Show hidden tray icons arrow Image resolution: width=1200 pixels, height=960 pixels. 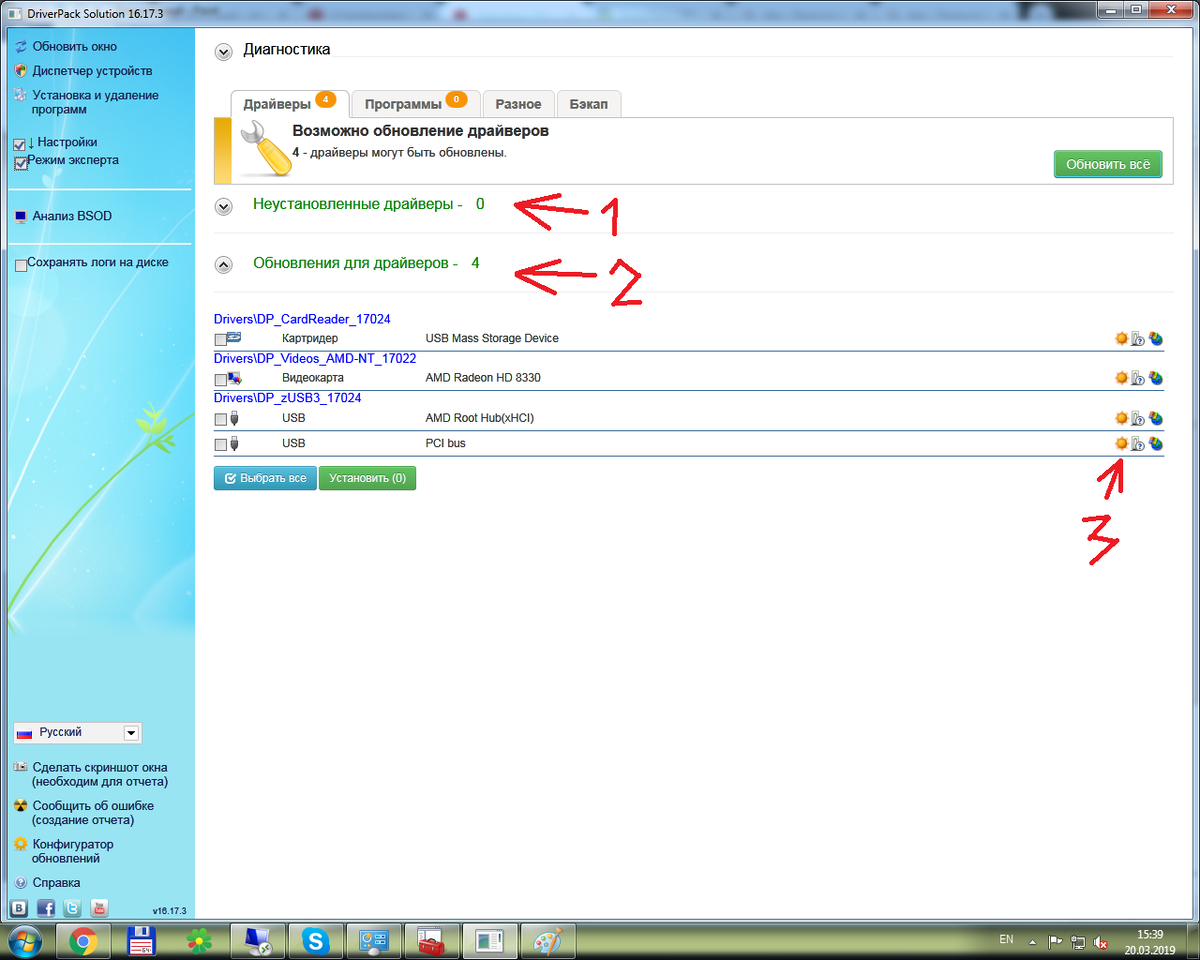coord(1032,941)
